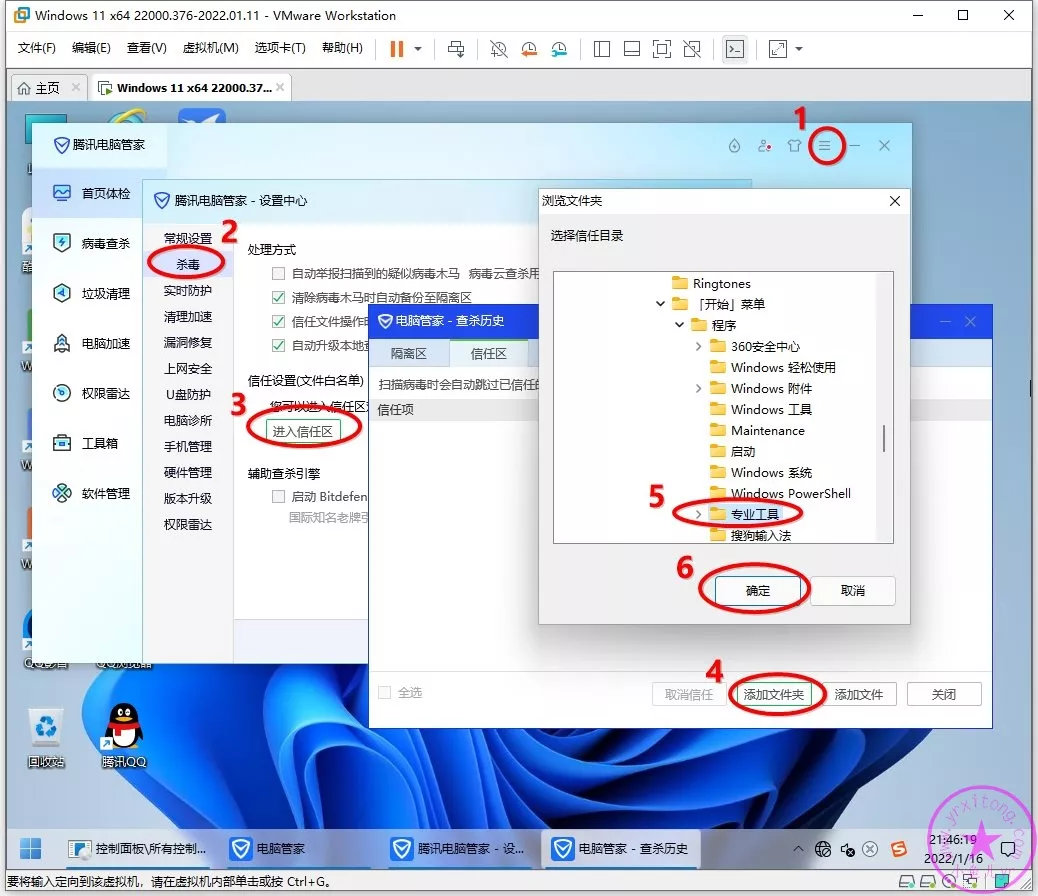Enable the Bitdefender auxiliary engine checkbox
The width and height of the screenshot is (1038, 896).
pos(279,497)
